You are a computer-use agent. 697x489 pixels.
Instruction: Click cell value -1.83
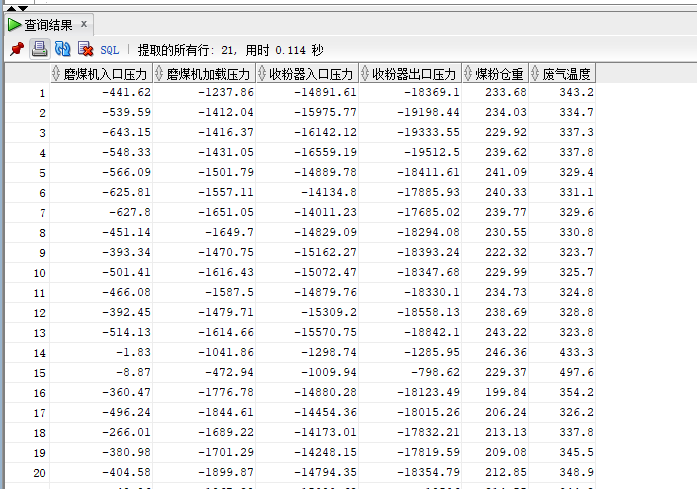tap(134, 352)
